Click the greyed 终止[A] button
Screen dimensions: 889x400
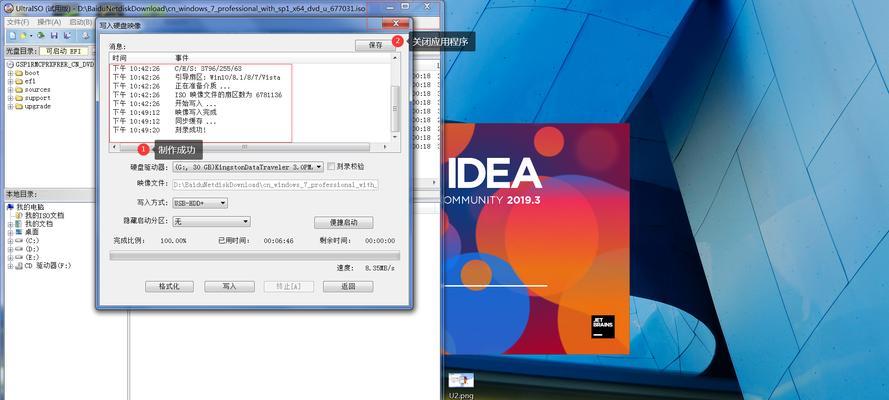[x=289, y=287]
